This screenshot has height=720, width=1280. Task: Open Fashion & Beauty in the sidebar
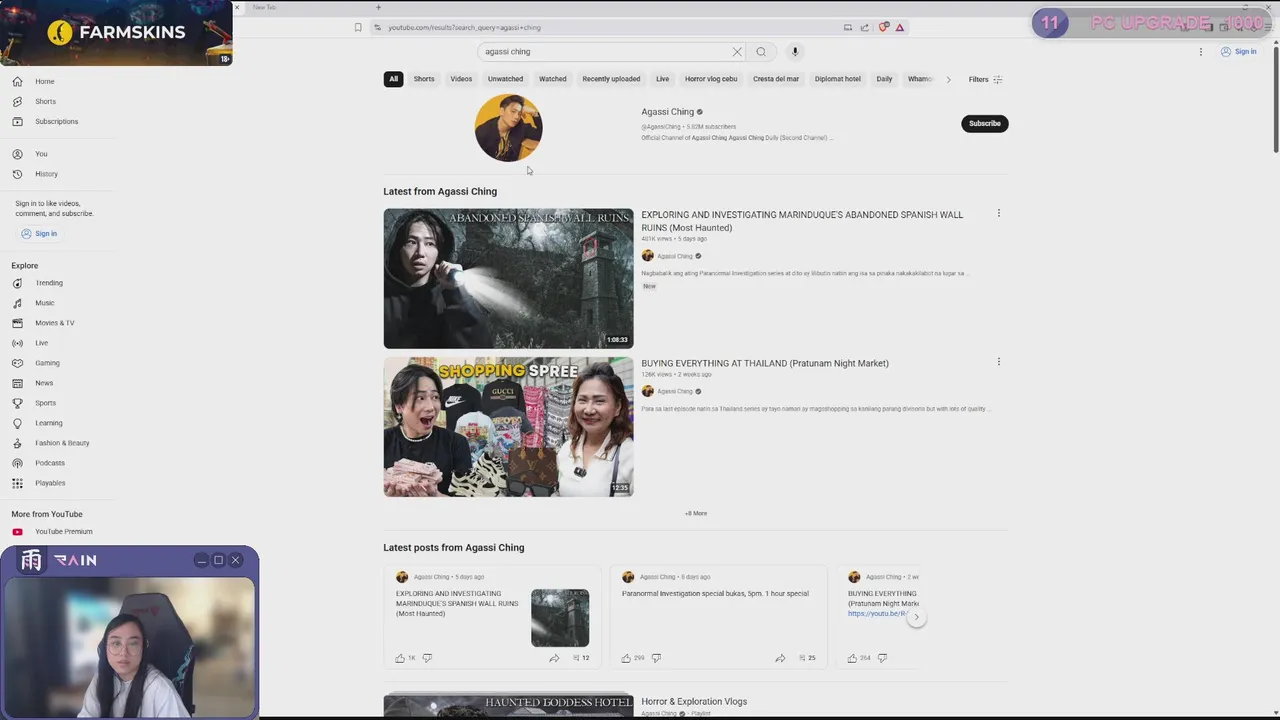(x=62, y=443)
